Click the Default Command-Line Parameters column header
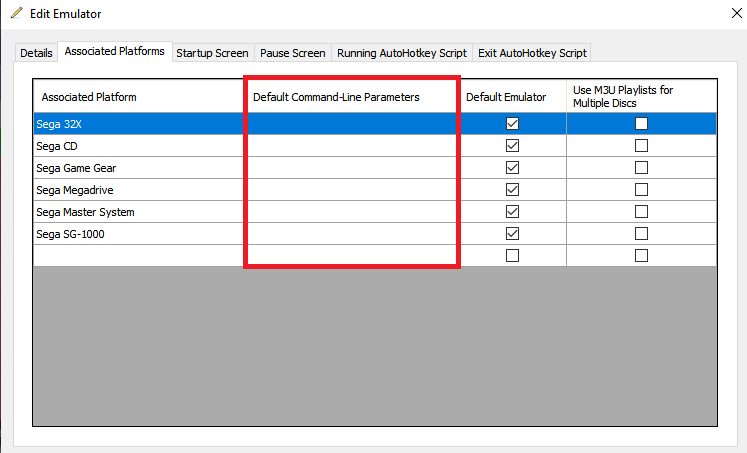The width and height of the screenshot is (747, 453). click(353, 97)
